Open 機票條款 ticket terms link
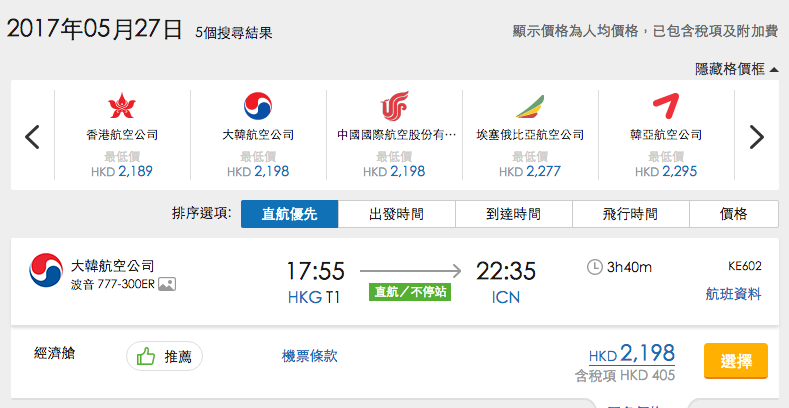This screenshot has width=789, height=408. (309, 356)
